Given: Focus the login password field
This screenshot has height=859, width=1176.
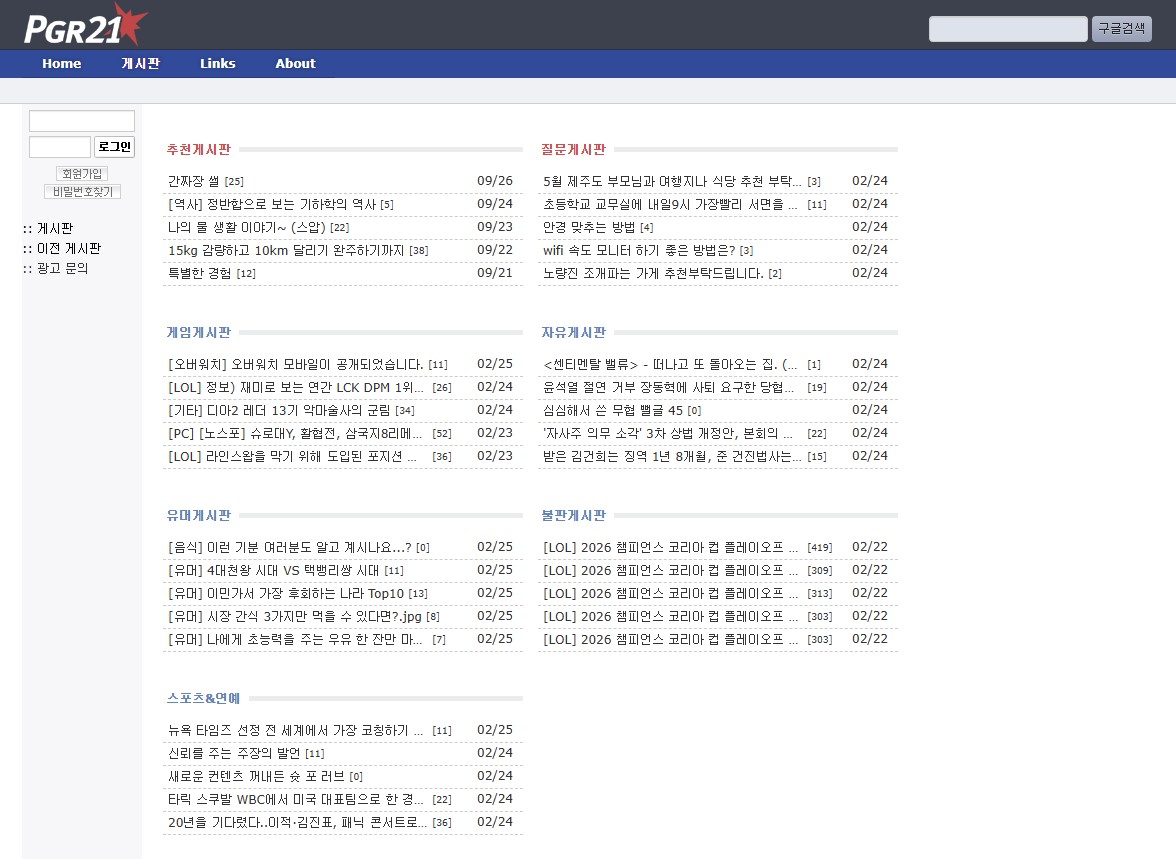Looking at the screenshot, I should pos(60,147).
